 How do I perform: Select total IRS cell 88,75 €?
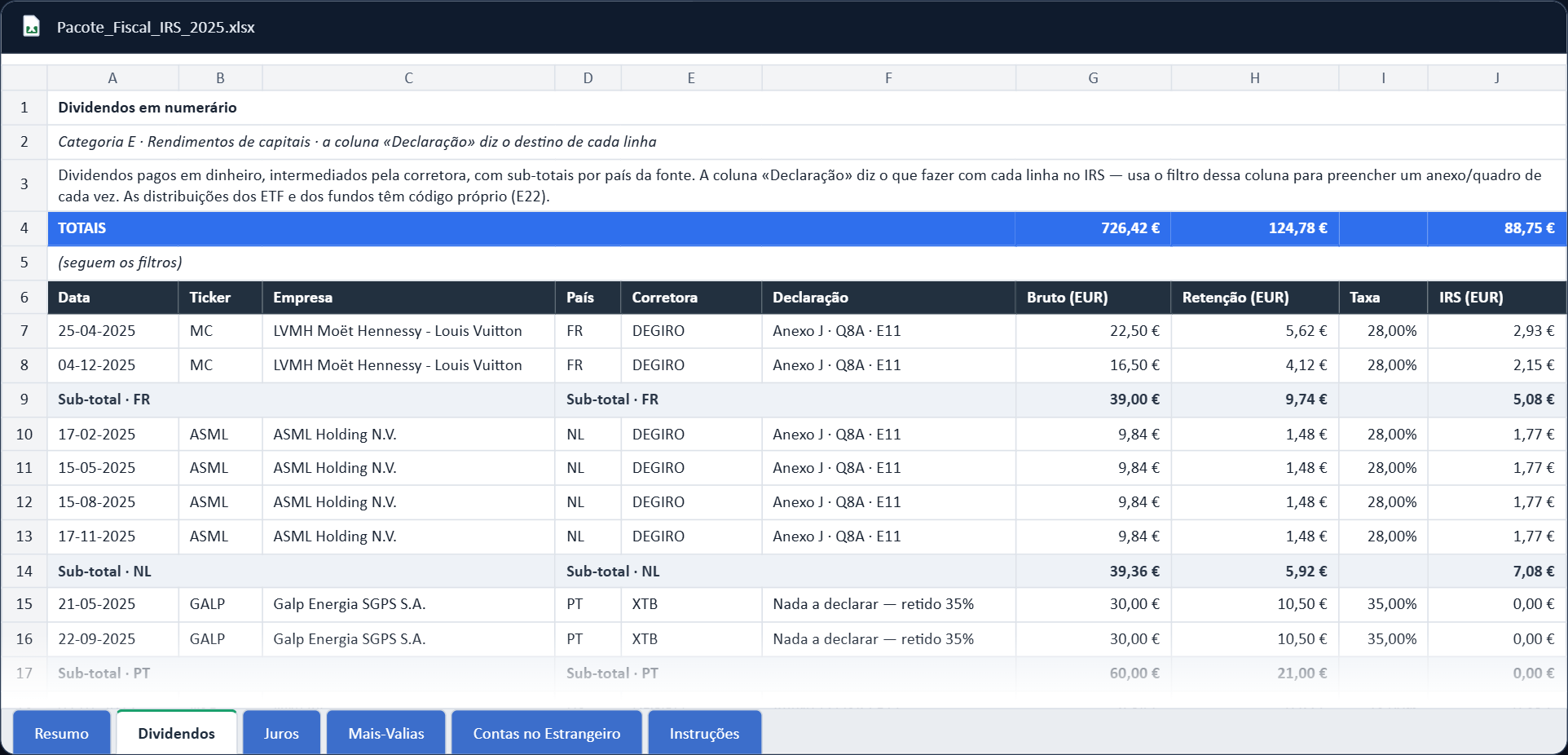point(1497,228)
